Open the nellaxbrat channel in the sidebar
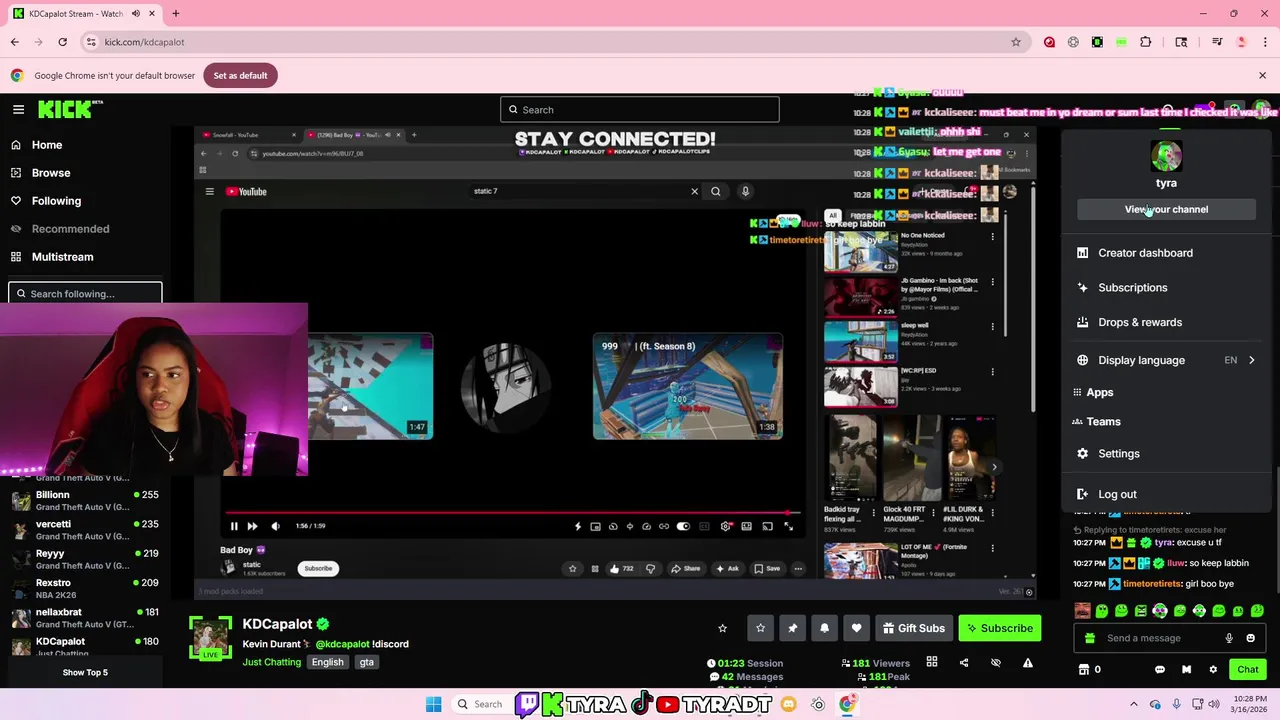 (x=85, y=617)
